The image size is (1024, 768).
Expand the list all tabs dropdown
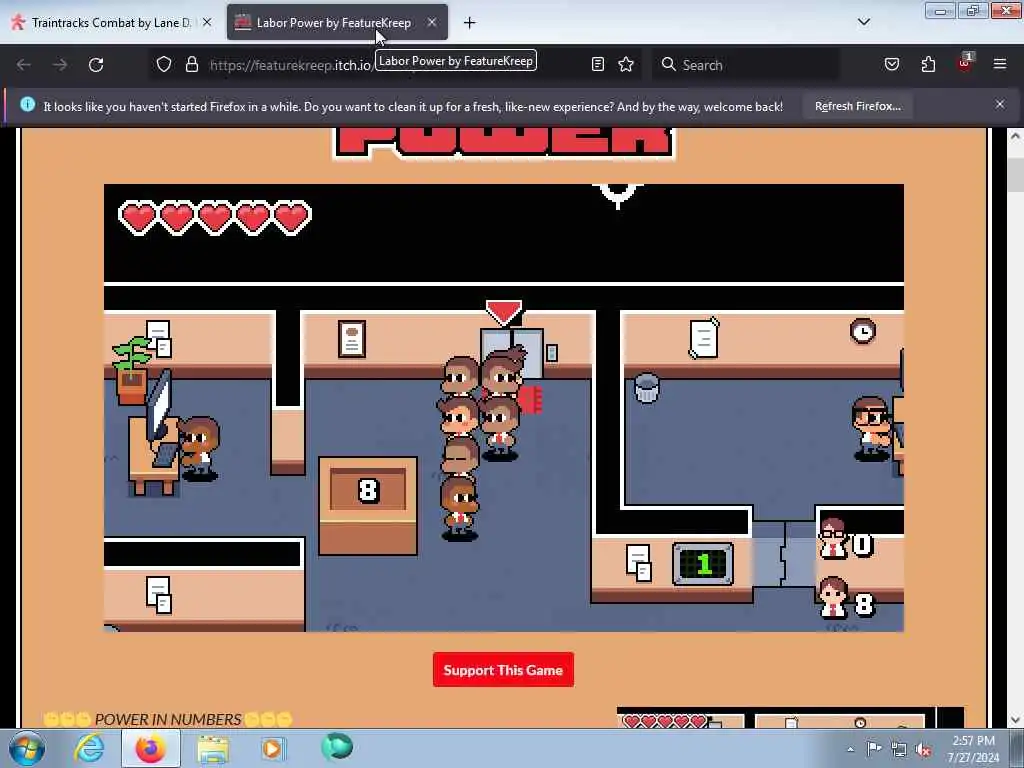click(863, 22)
